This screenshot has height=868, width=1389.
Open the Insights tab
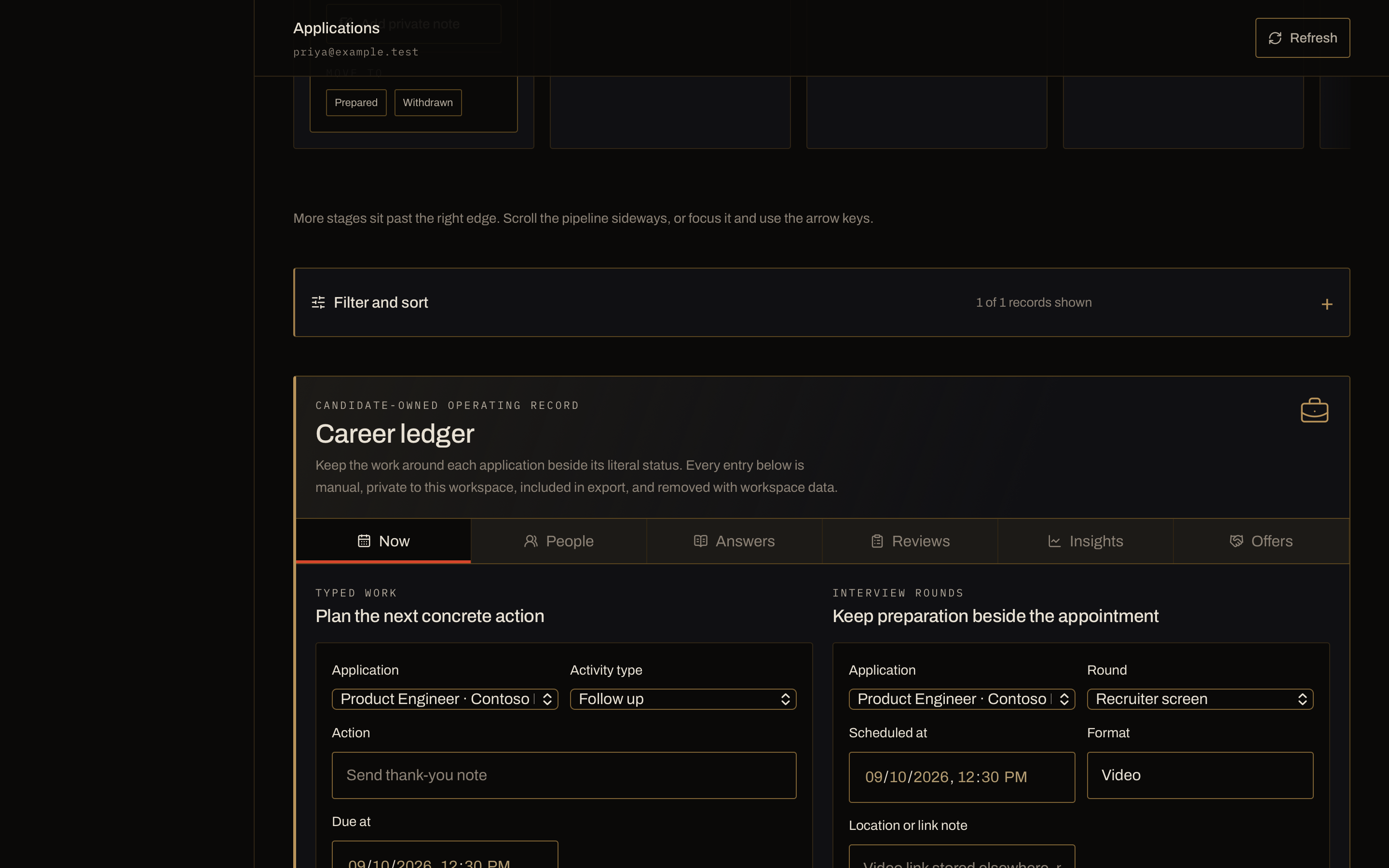1086,541
